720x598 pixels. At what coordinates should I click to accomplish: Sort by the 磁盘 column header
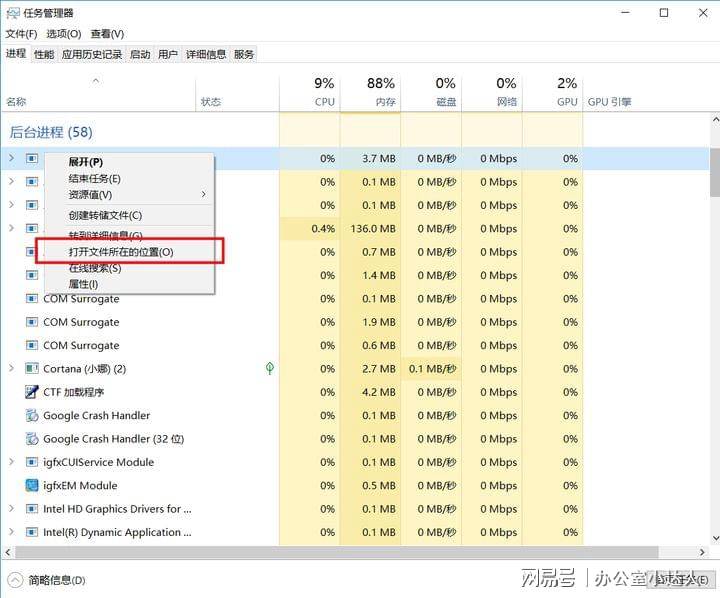click(x=431, y=92)
